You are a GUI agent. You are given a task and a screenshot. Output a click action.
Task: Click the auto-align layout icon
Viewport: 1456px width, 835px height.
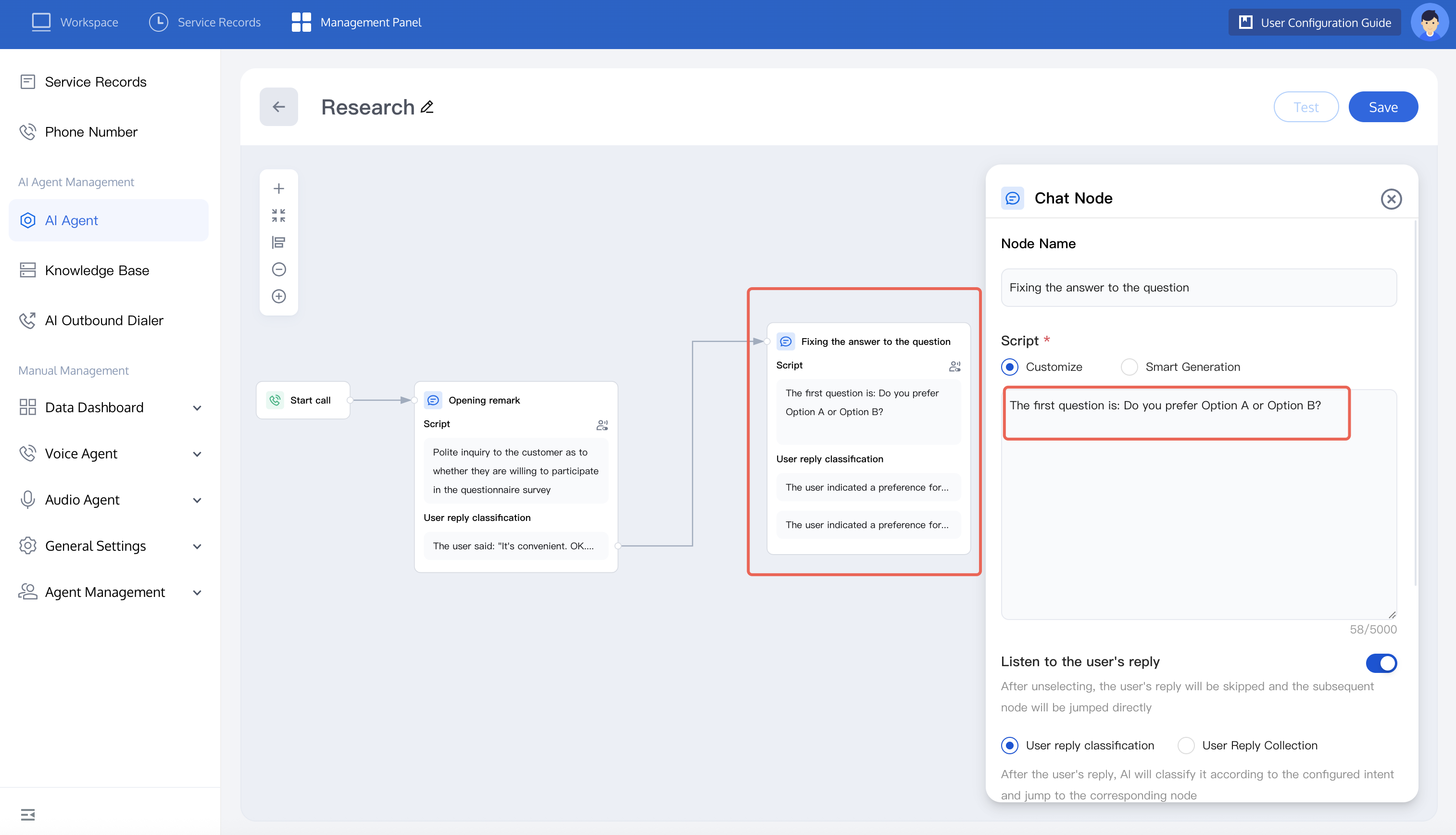pos(278,242)
